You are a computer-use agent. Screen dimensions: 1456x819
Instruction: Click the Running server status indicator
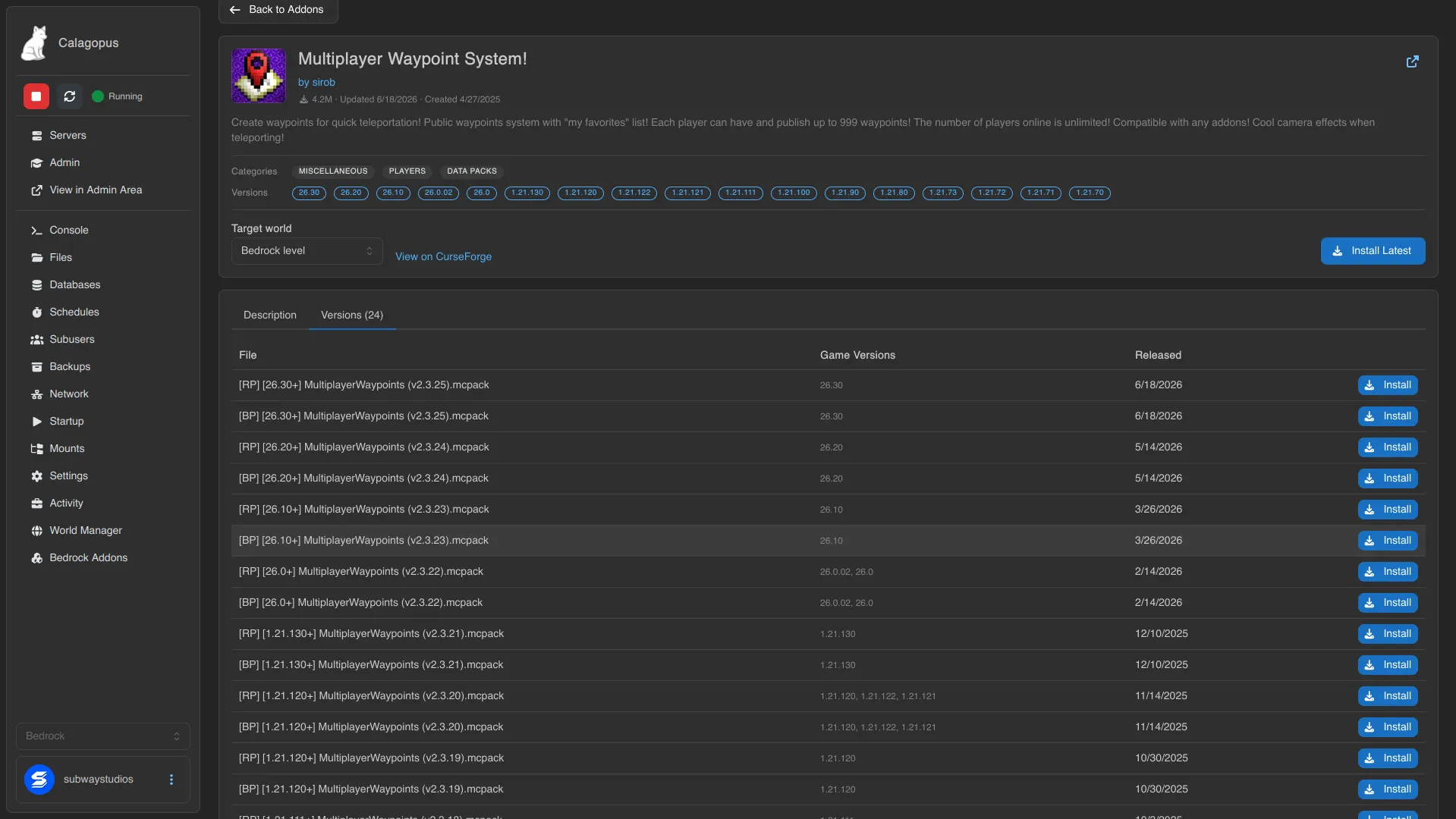[118, 96]
